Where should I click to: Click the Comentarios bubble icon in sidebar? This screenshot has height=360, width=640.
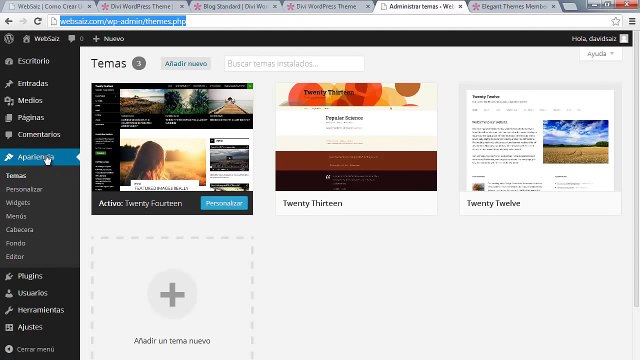tap(9, 135)
